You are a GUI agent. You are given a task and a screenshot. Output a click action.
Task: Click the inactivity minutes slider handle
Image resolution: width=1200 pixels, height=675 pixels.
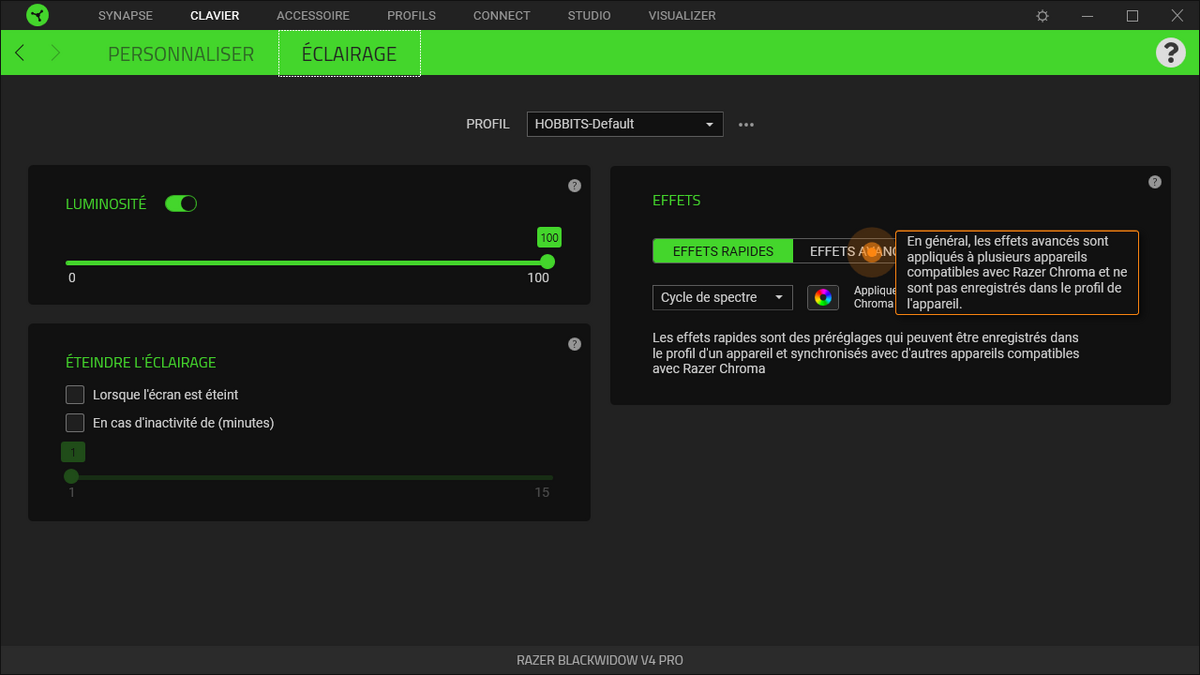71,476
